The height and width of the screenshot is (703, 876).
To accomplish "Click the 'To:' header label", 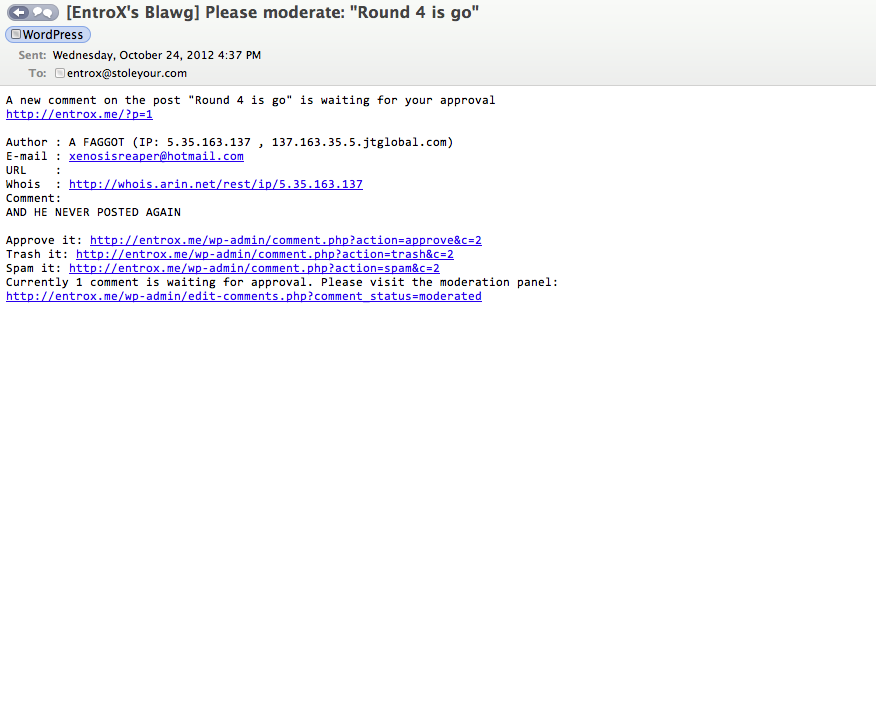I will 37,73.
